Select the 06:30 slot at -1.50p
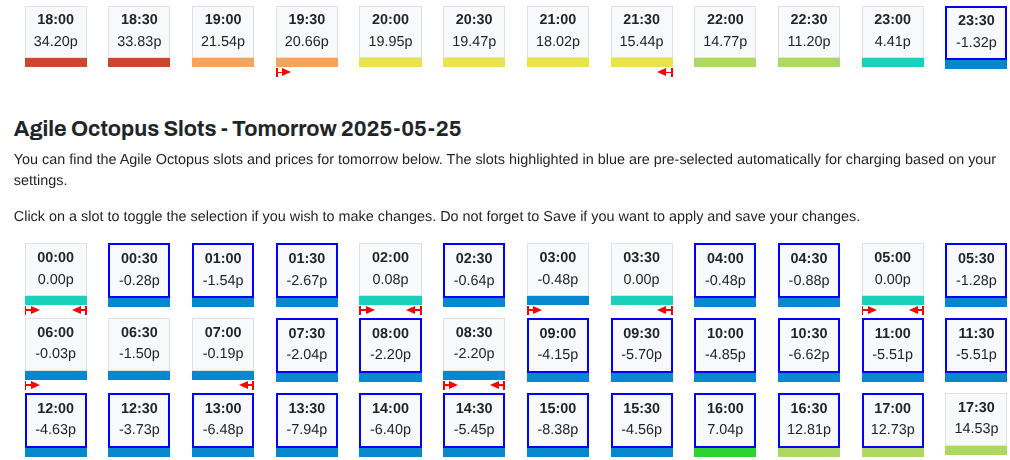Viewport: 1010px width, 460px height. 139,344
